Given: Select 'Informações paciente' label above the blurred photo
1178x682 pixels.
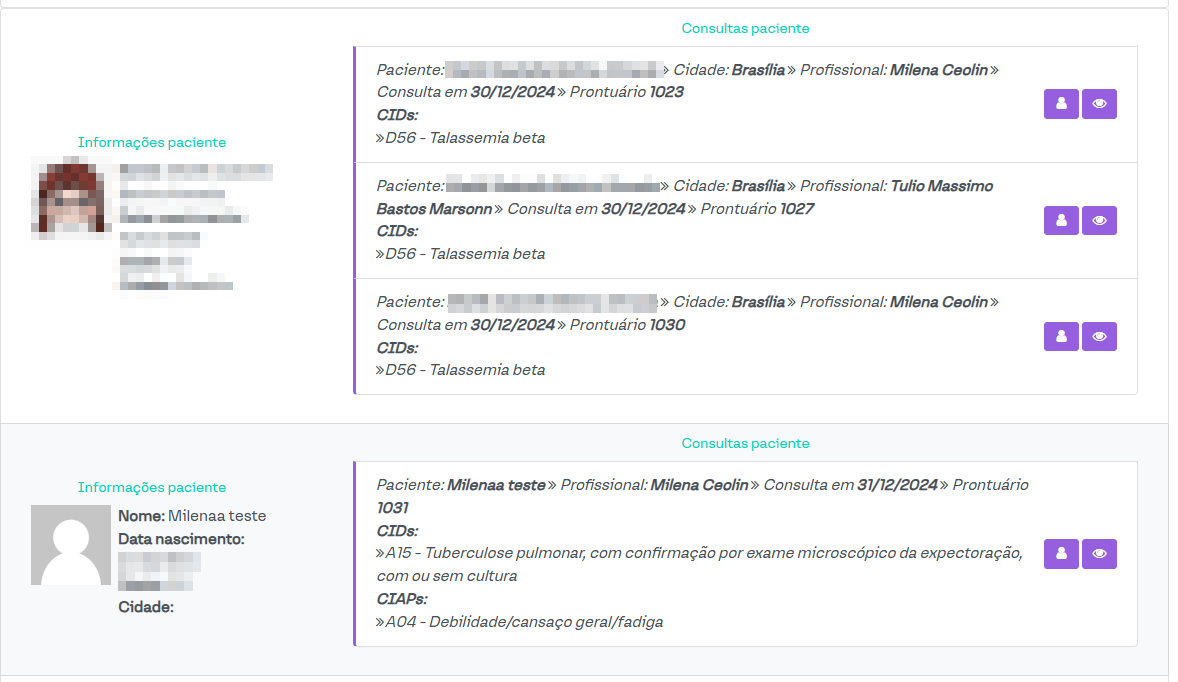Looking at the screenshot, I should click(152, 143).
